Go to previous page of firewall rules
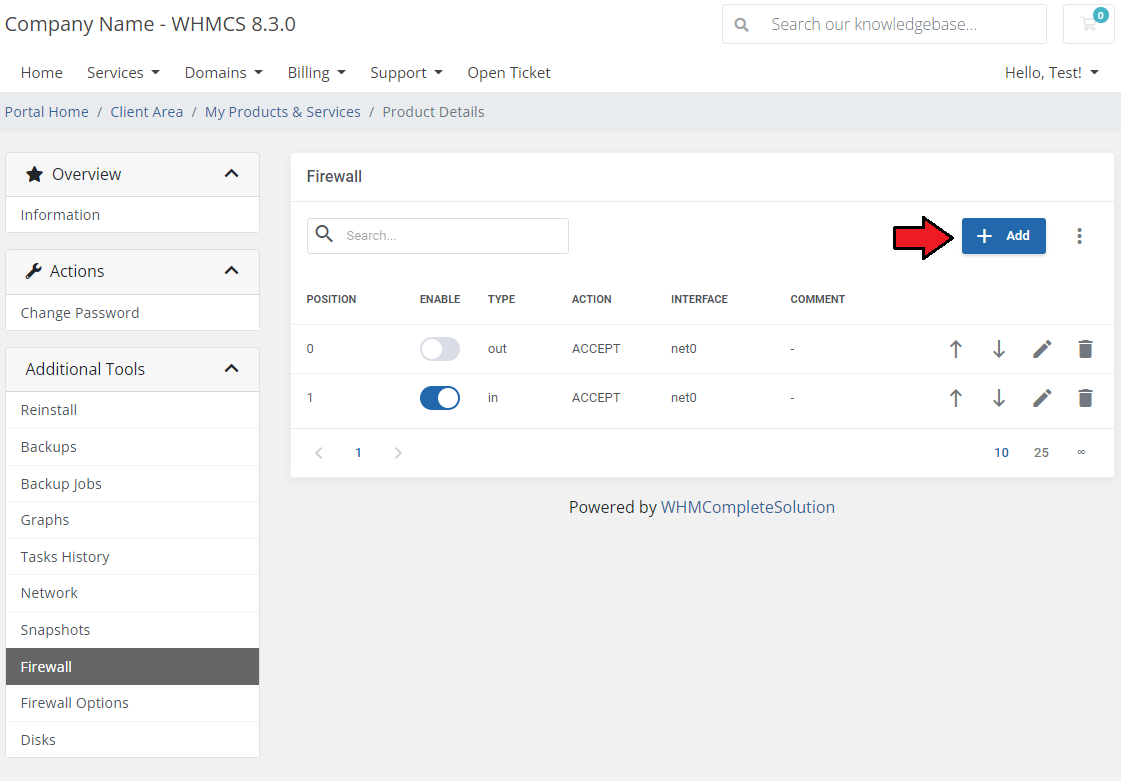This screenshot has height=781, width=1121. pos(319,453)
